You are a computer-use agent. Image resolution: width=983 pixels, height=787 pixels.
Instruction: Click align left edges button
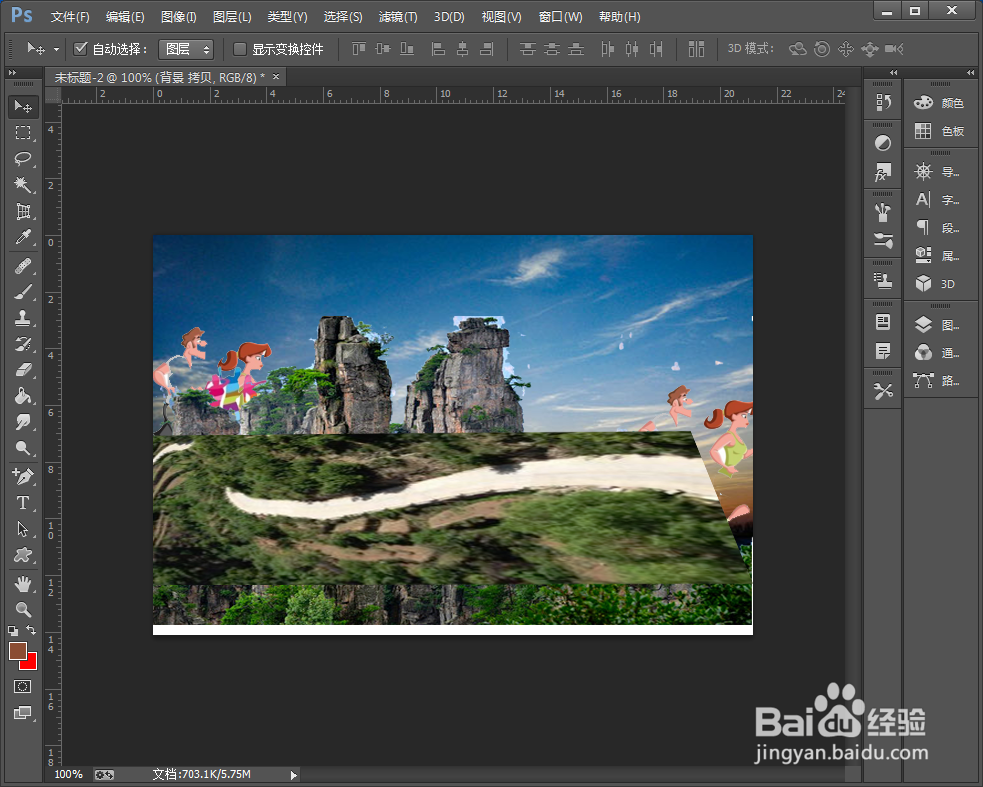(438, 48)
